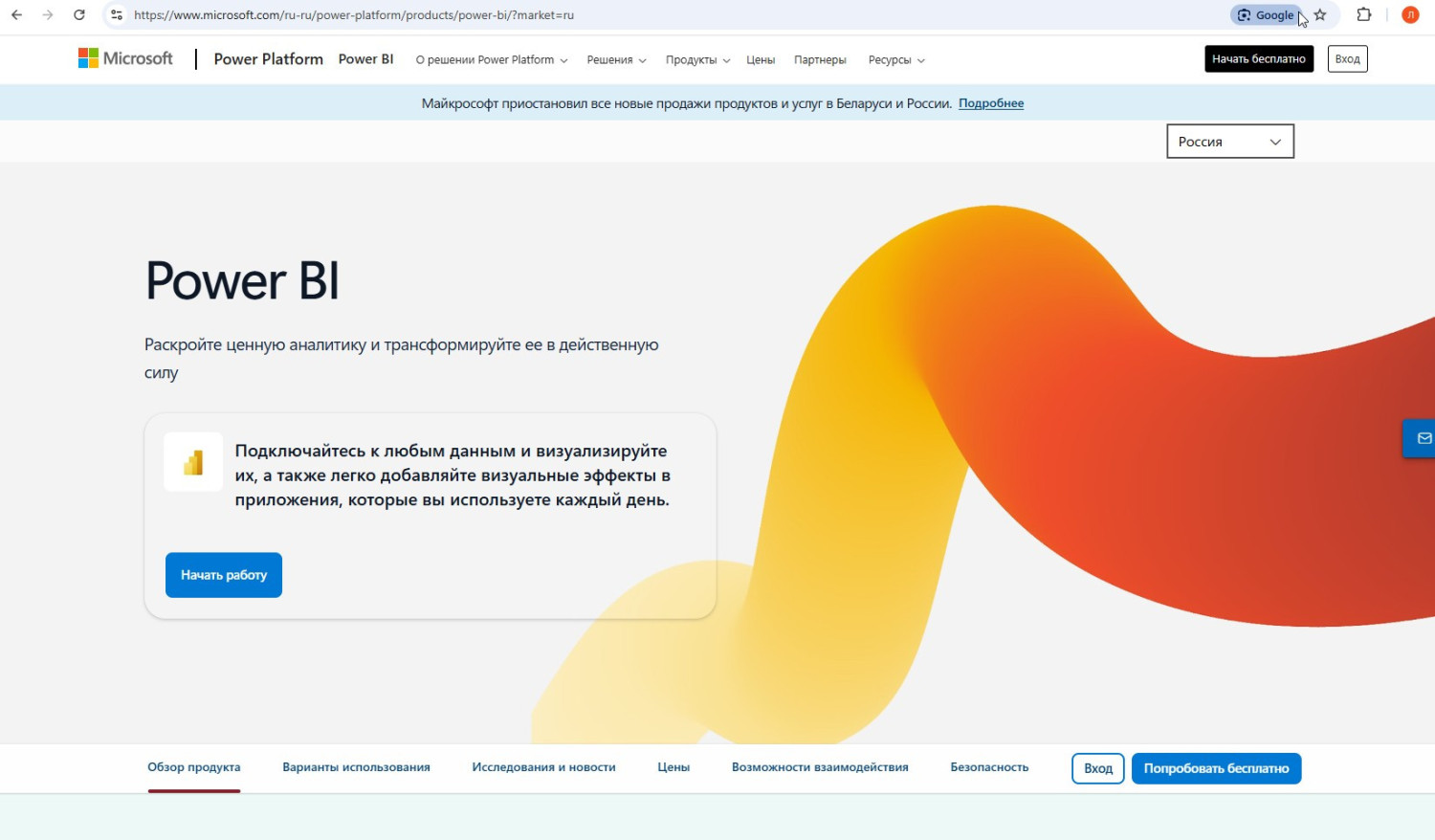
Task: Open the orange user profile avatar
Action: 1410,15
